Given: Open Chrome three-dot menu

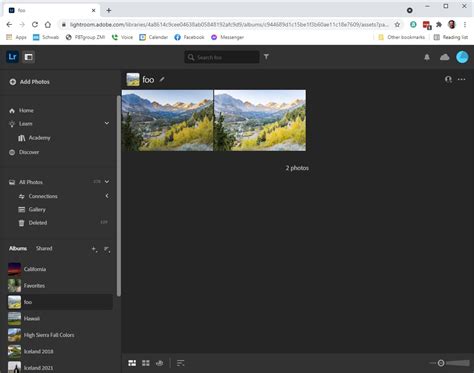Looking at the screenshot, I should (465, 24).
